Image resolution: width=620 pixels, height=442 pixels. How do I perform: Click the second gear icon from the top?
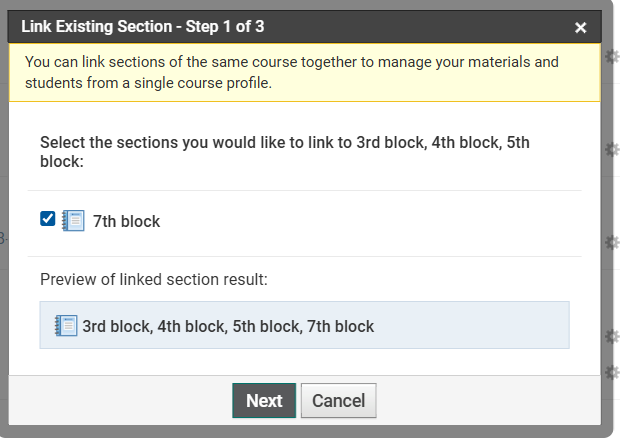612,149
